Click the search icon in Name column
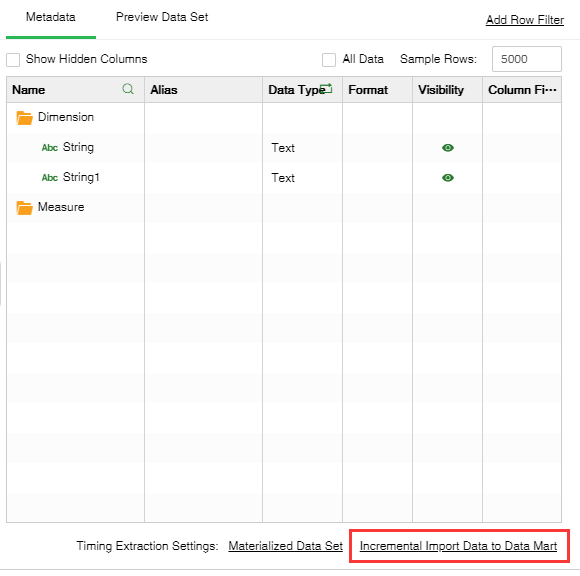This screenshot has height=576, width=580. point(128,89)
